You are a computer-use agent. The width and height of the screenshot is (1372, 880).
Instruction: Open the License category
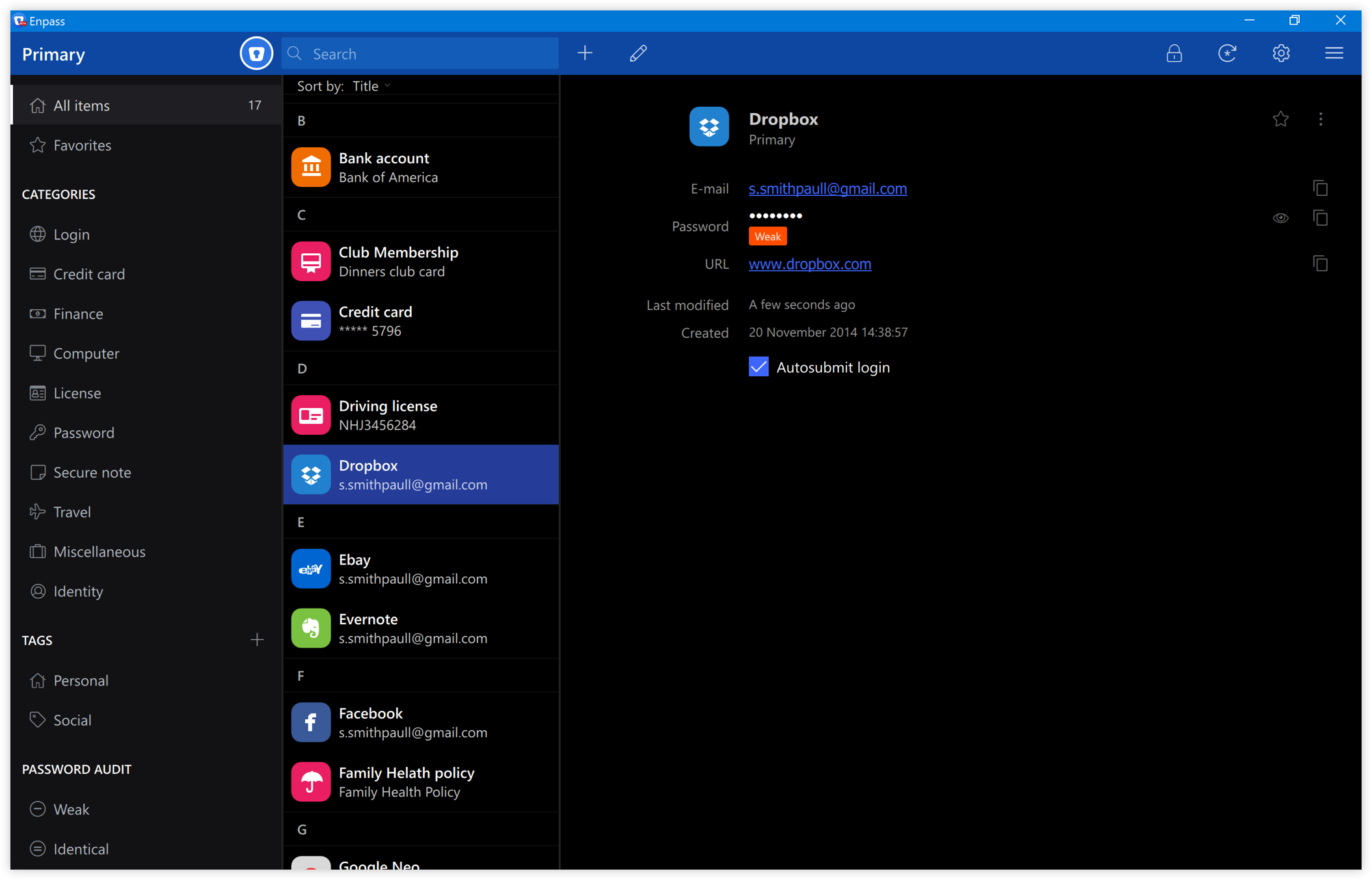tap(146, 393)
